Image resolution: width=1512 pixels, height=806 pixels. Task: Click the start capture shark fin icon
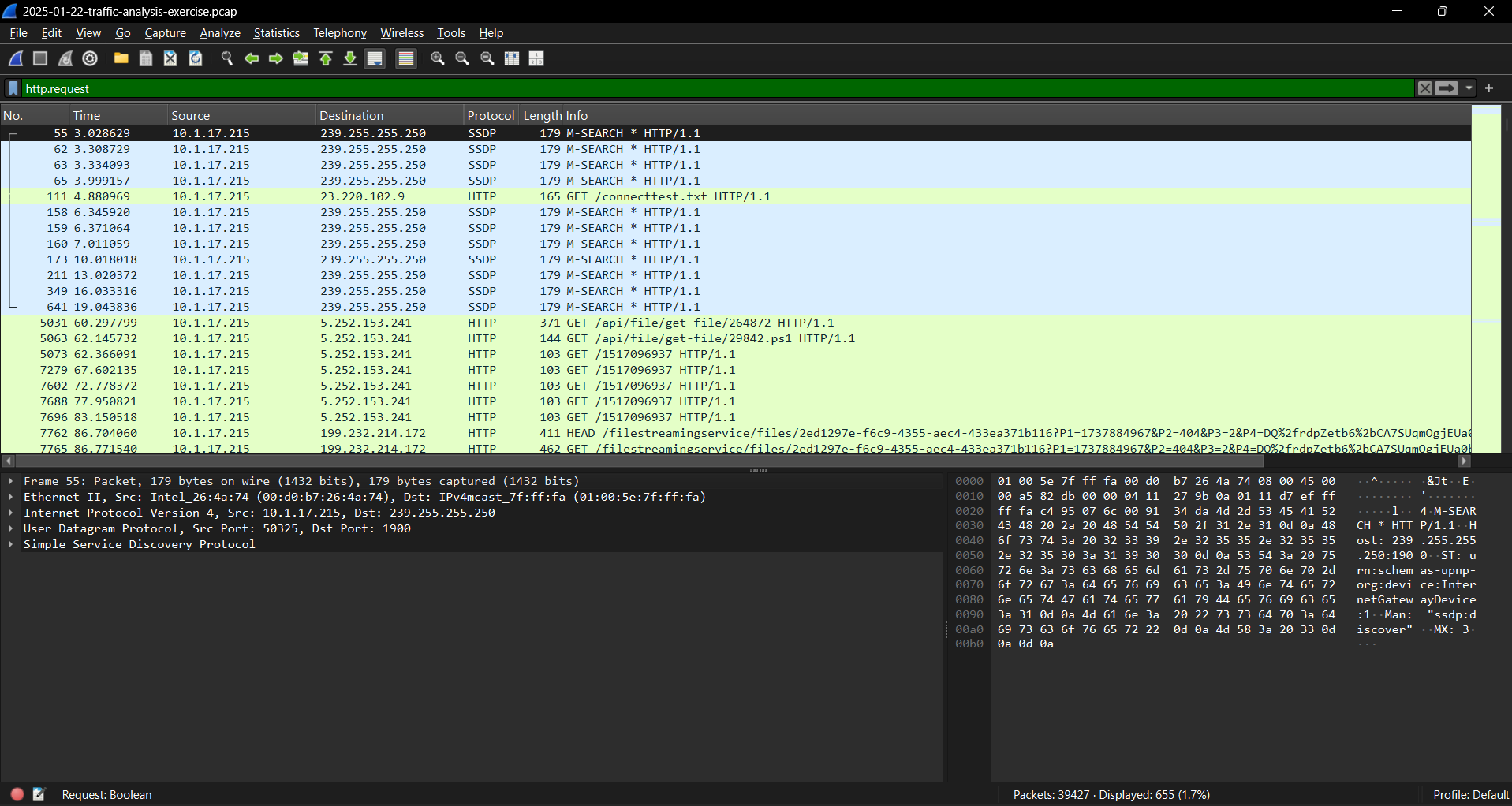(16, 58)
